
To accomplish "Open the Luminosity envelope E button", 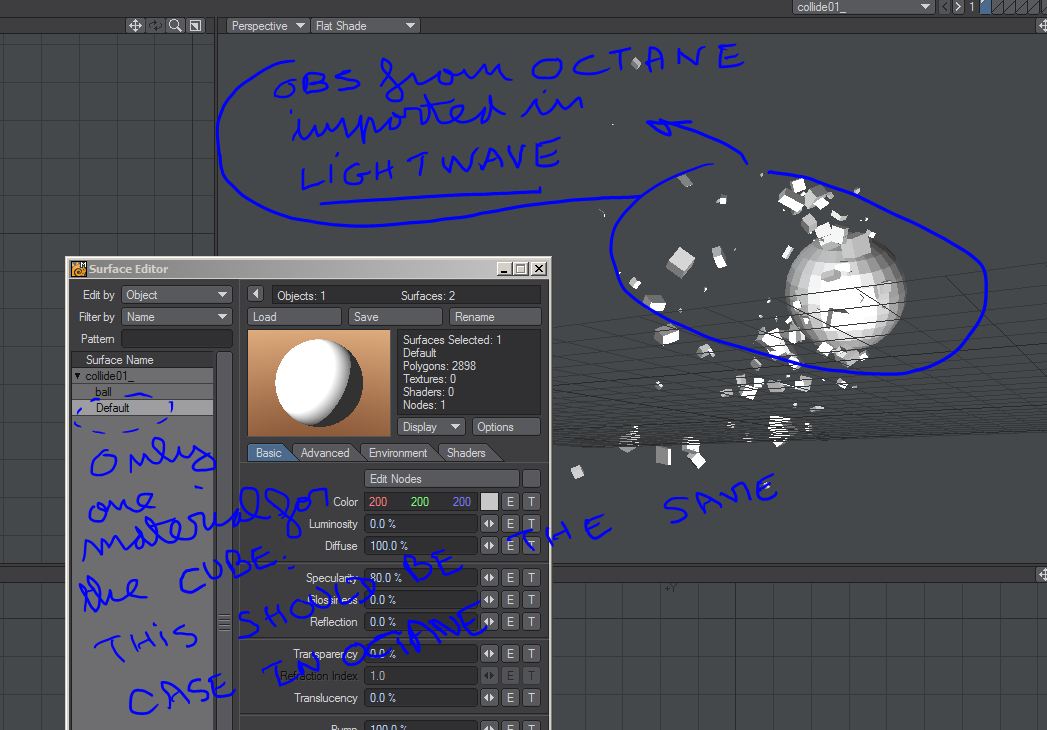I will (x=510, y=524).
